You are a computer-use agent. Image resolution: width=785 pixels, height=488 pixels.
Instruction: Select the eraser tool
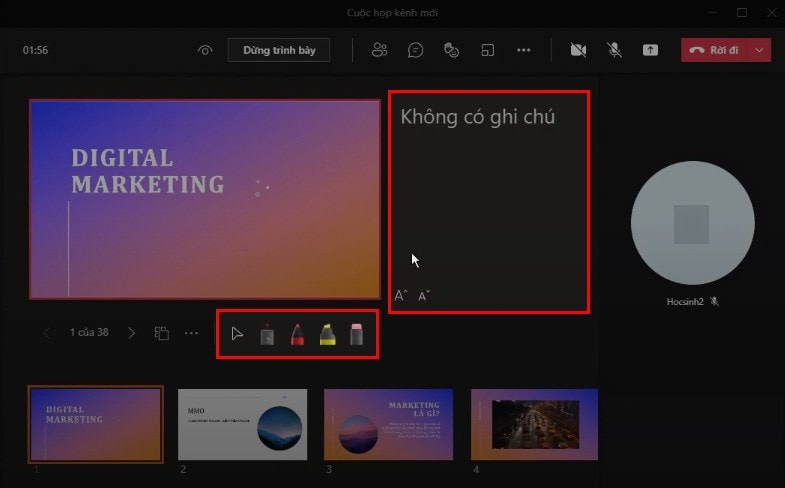point(356,334)
